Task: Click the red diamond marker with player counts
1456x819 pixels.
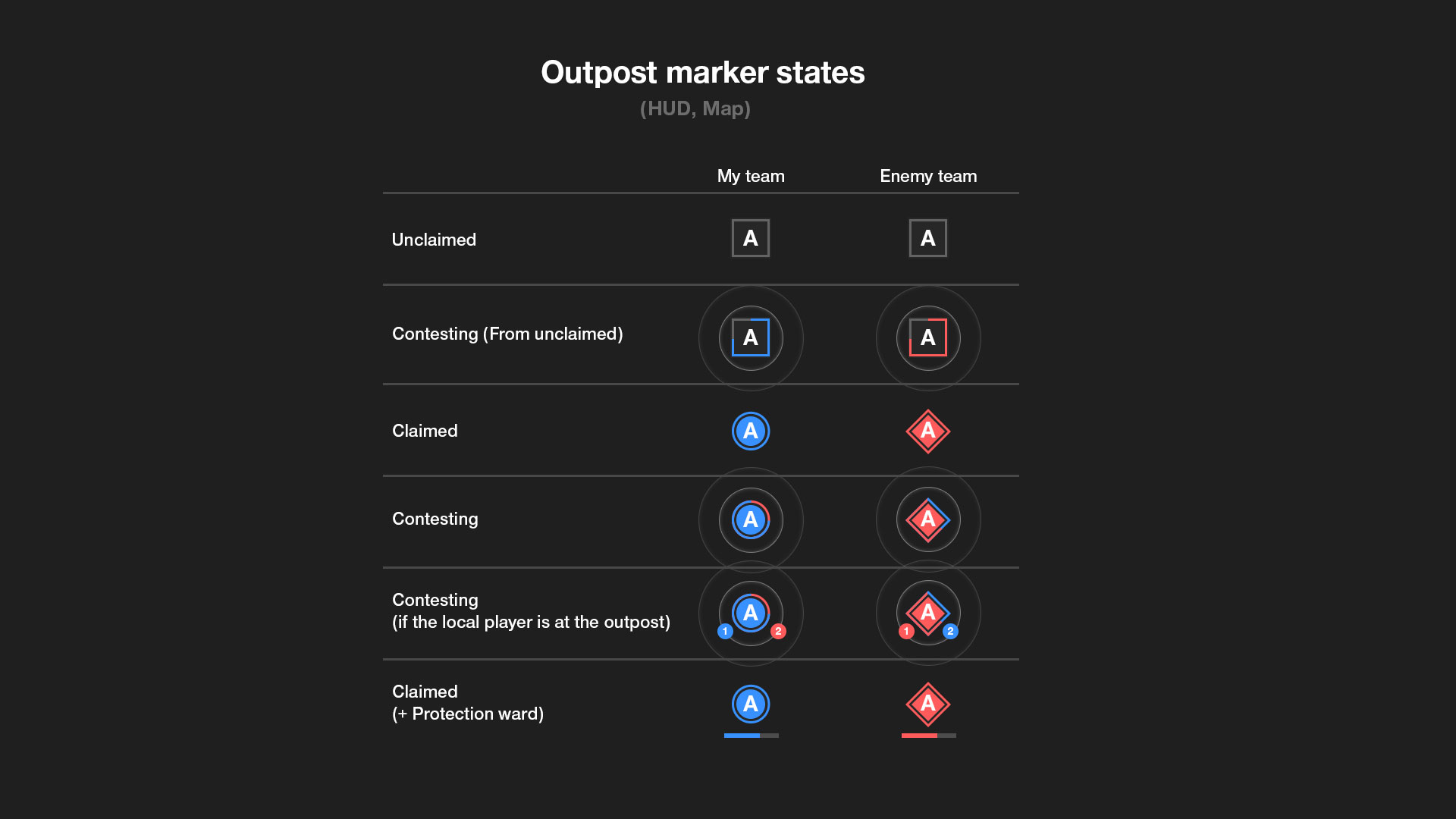Action: click(x=927, y=611)
